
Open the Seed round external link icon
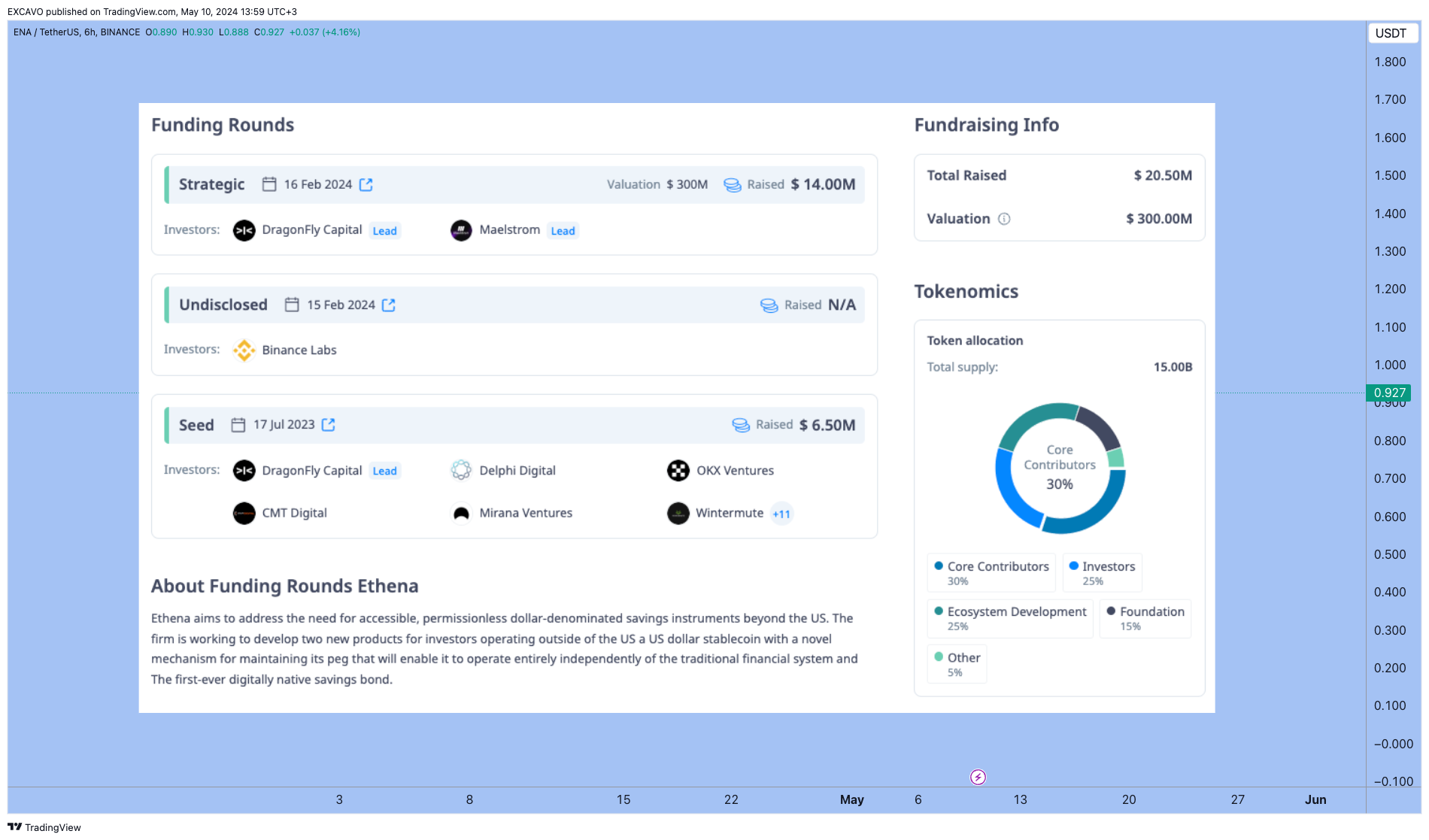click(x=329, y=425)
